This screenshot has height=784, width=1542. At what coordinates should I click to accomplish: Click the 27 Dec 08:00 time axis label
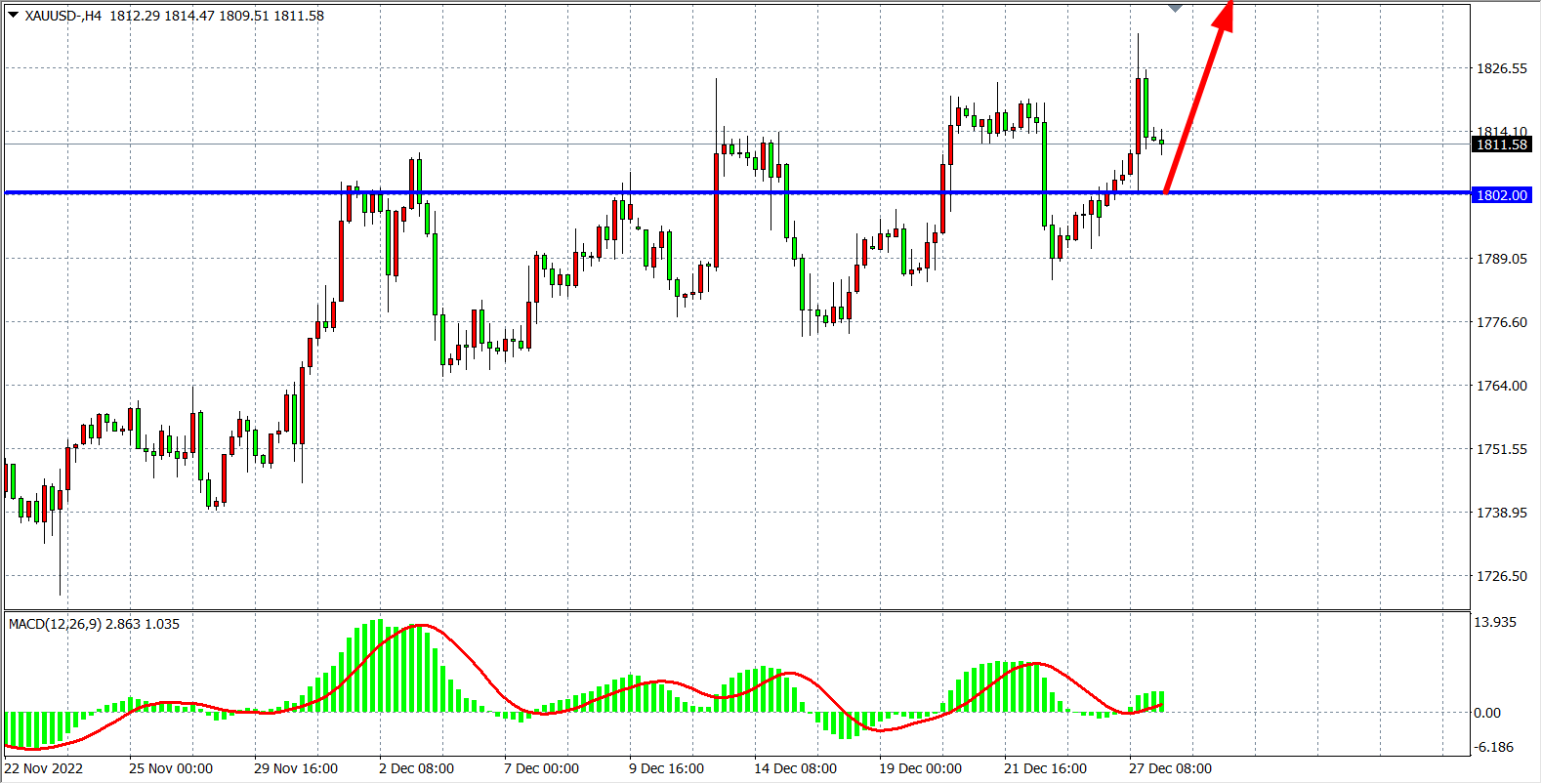[x=1170, y=768]
